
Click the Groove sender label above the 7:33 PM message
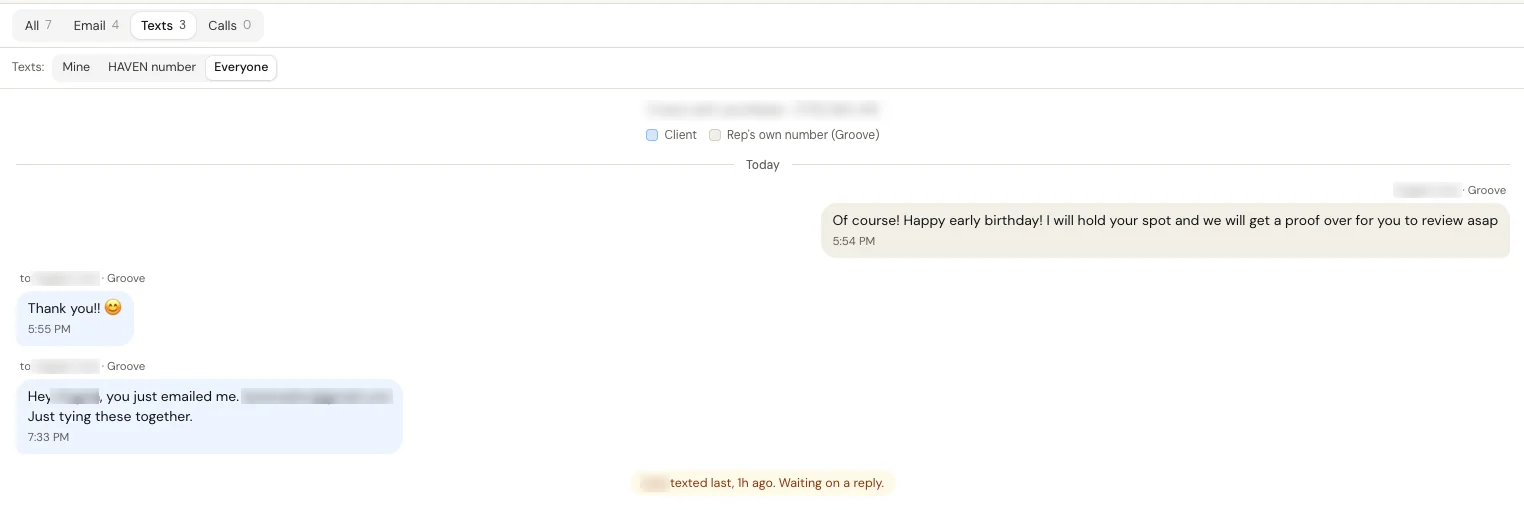click(126, 366)
